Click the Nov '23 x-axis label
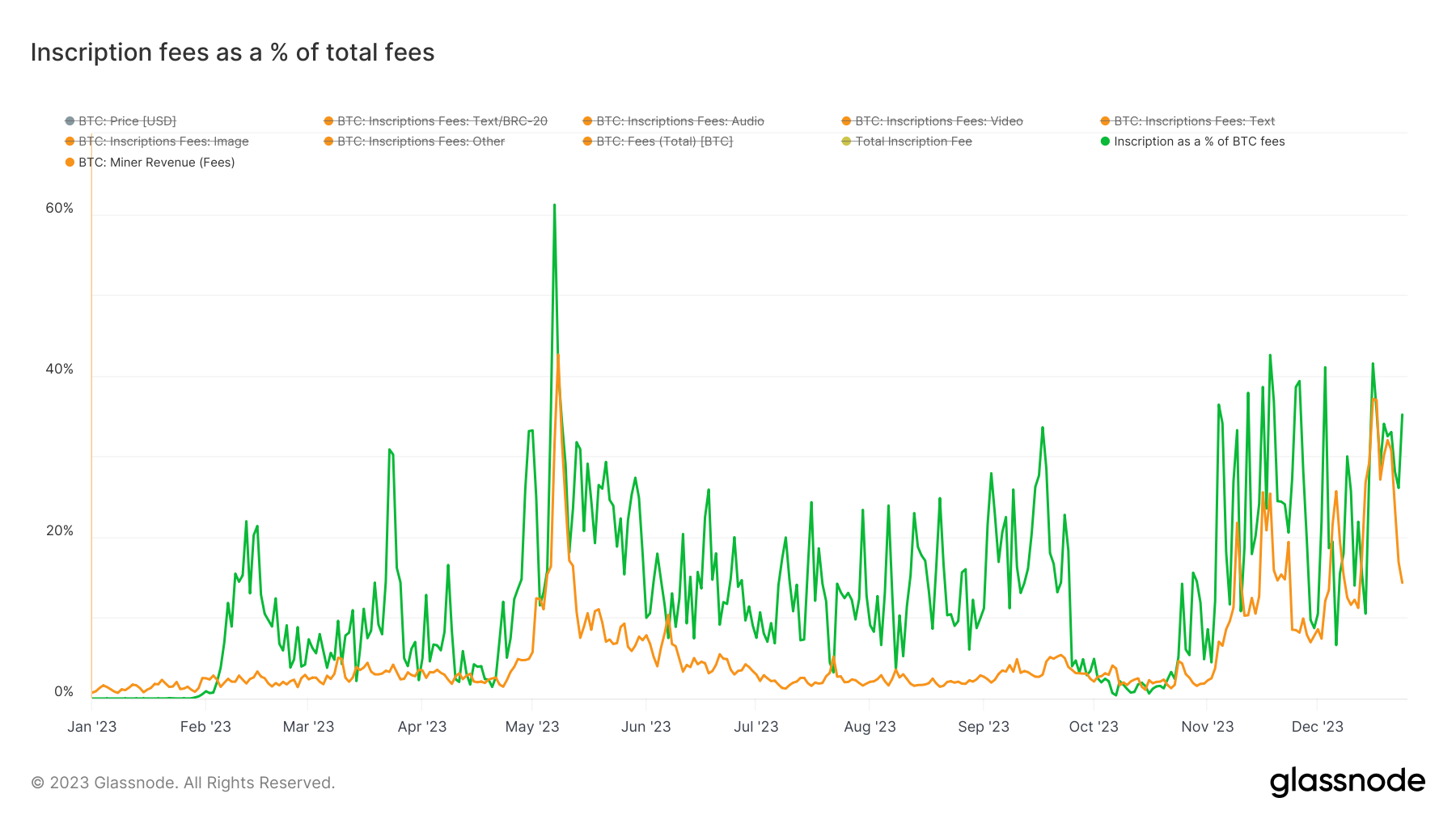Image resolution: width=1456 pixels, height=819 pixels. tap(1207, 727)
